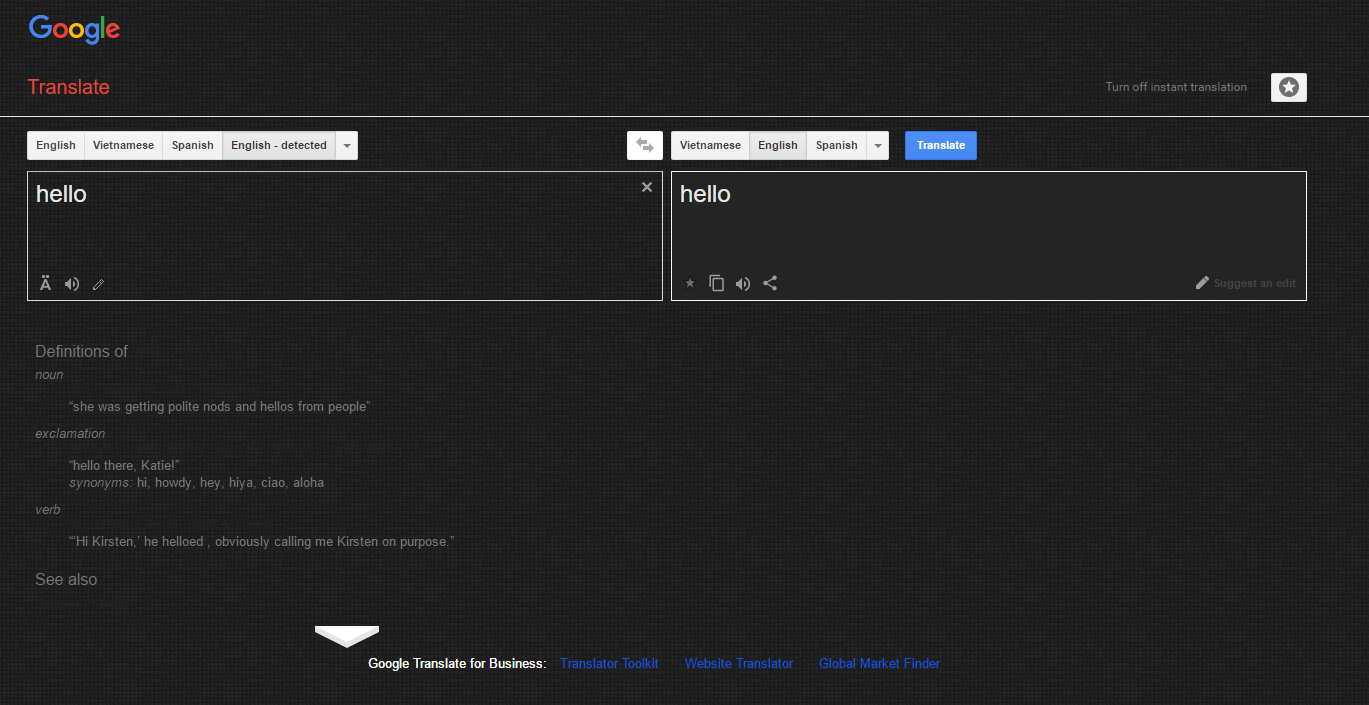Click the See also heading
Screen dimensions: 1369x705
coord(66,579)
